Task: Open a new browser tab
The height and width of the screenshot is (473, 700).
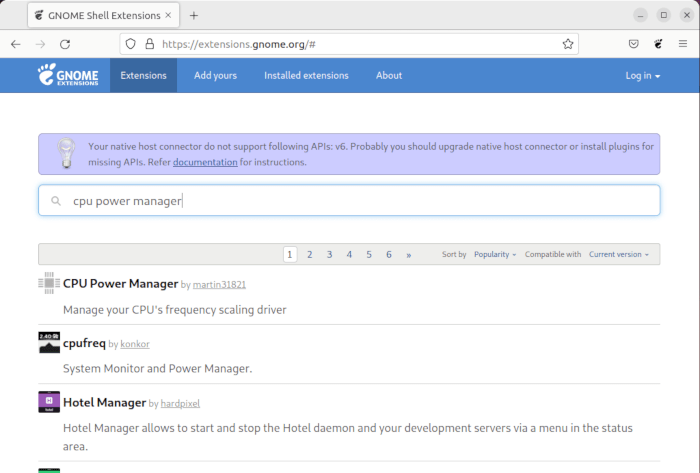Action: tap(193, 16)
